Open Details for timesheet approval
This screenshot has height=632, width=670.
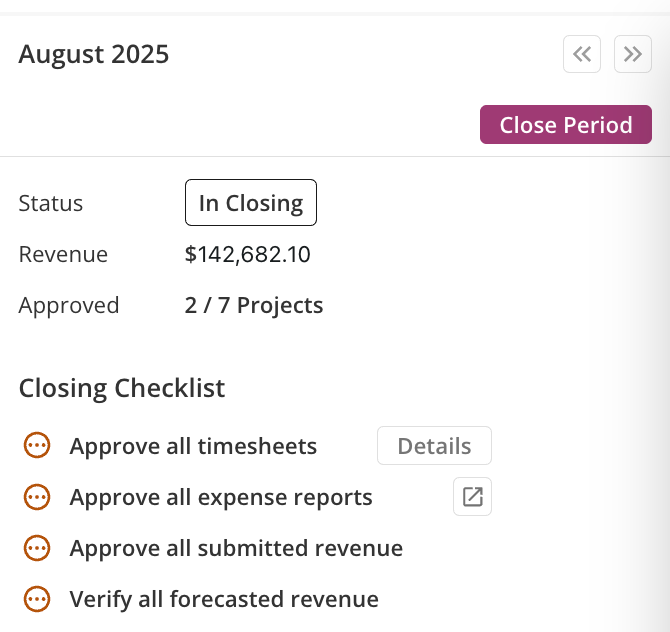pyautogui.click(x=434, y=446)
